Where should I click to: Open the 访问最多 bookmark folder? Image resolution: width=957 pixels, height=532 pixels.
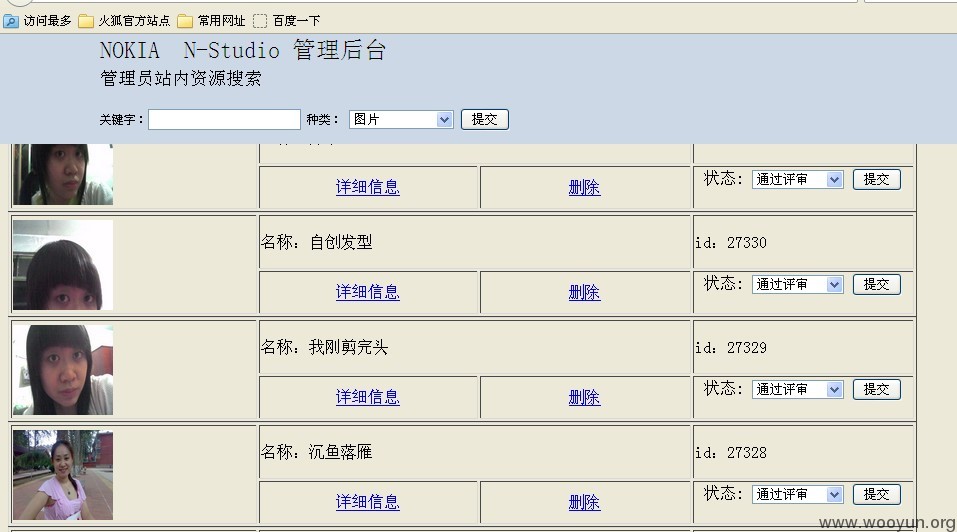click(38, 21)
